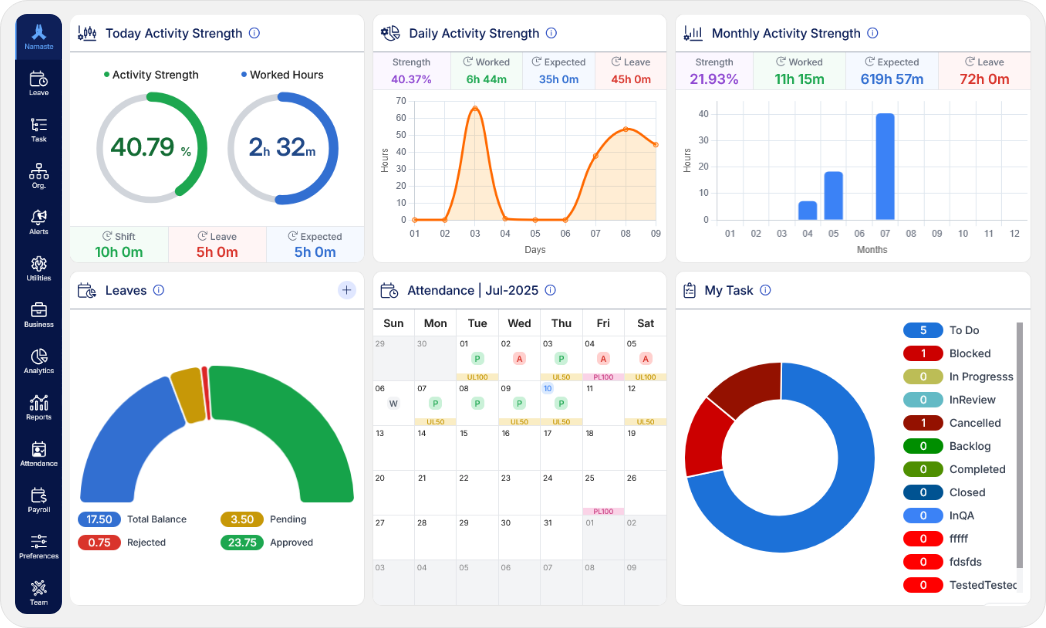1046x628 pixels.
Task: Open Reports menu in sidebar
Action: click(x=38, y=406)
